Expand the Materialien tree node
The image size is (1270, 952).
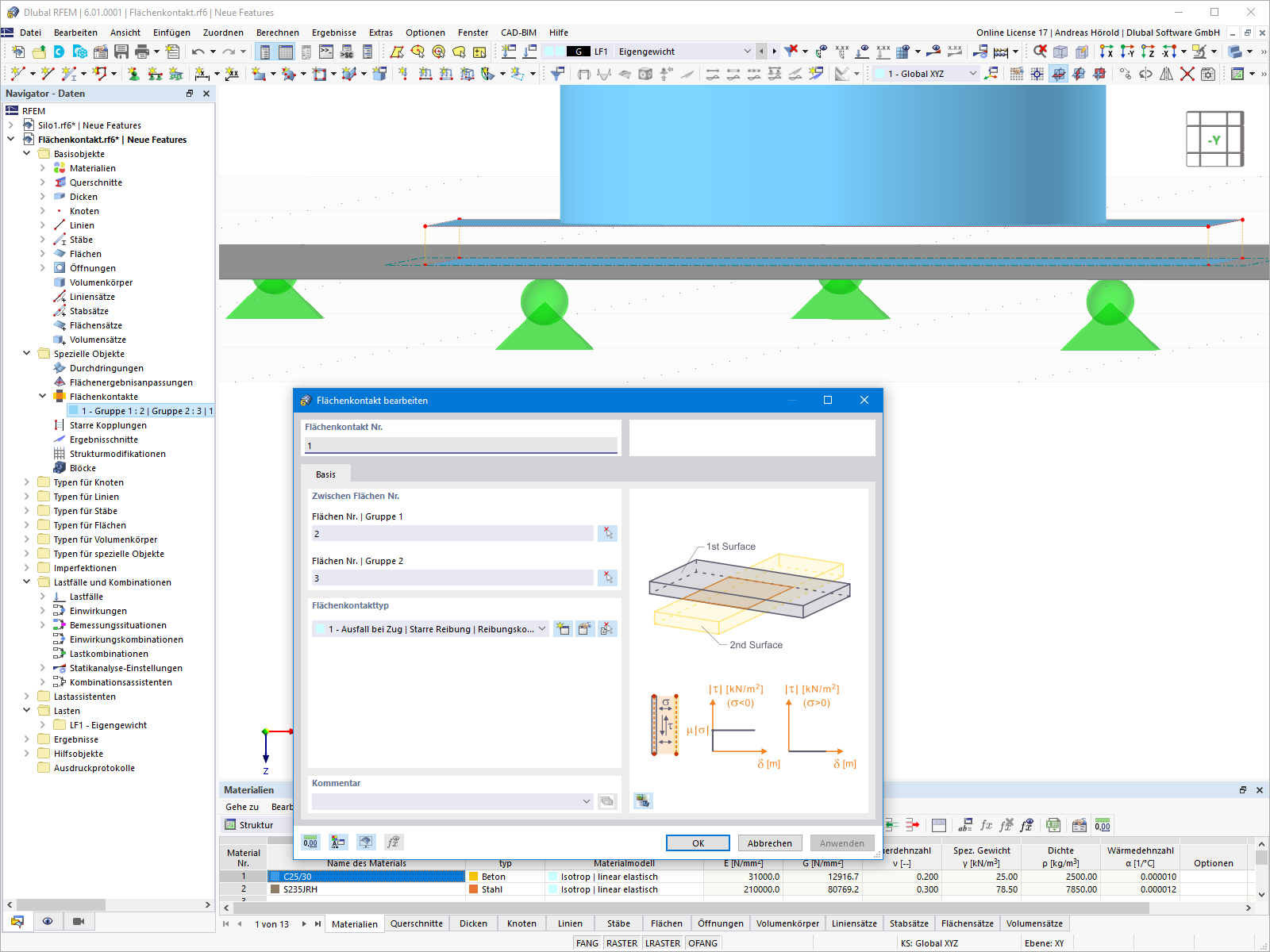[43, 168]
